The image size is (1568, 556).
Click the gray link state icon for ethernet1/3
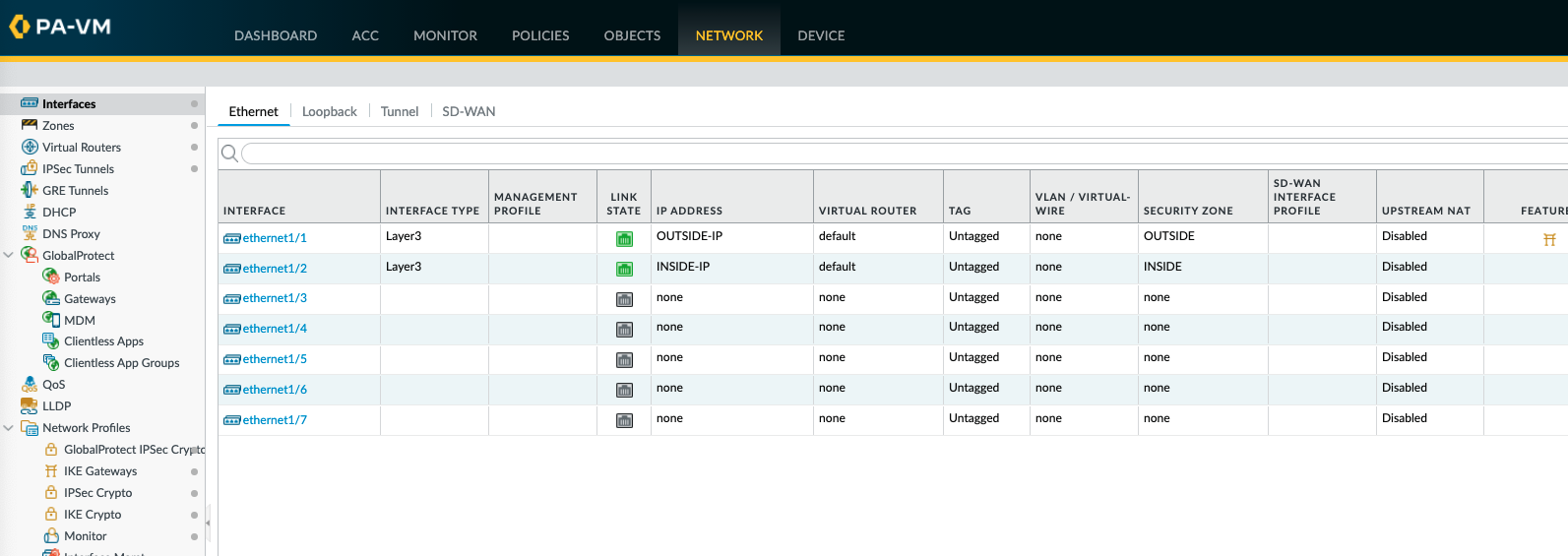pyautogui.click(x=624, y=299)
